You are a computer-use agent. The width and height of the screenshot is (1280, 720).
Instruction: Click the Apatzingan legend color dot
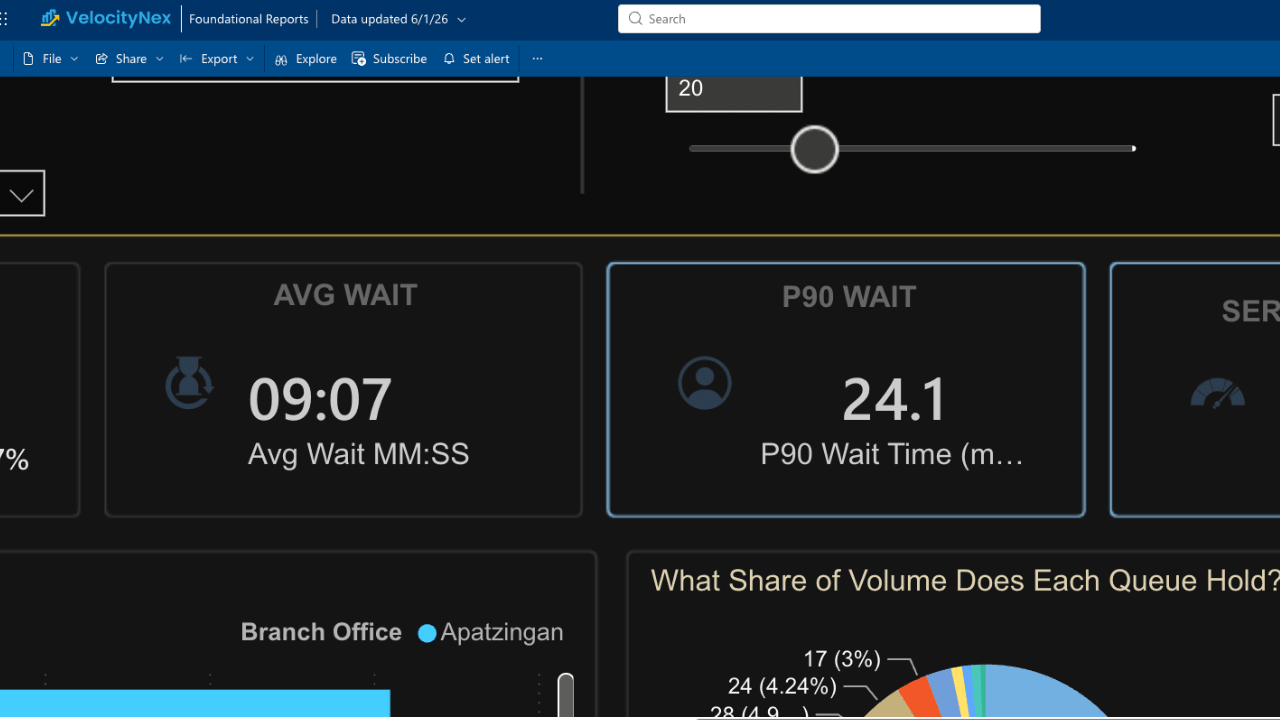[x=427, y=633]
